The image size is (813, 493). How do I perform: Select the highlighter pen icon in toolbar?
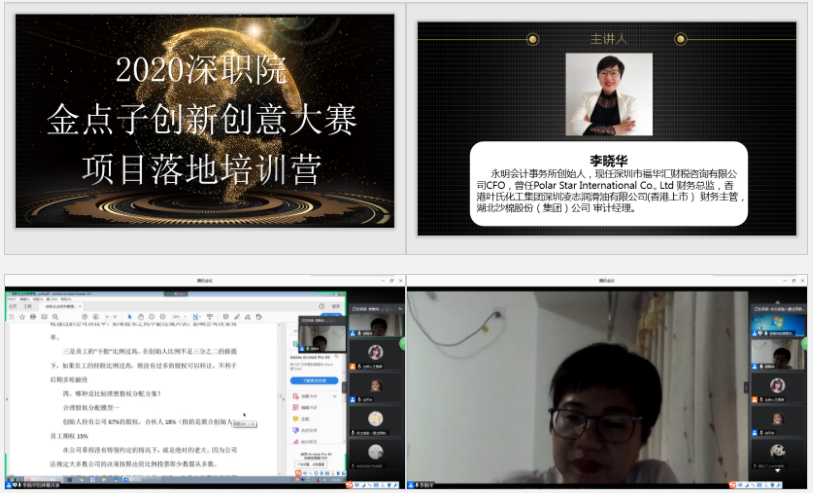(237, 317)
